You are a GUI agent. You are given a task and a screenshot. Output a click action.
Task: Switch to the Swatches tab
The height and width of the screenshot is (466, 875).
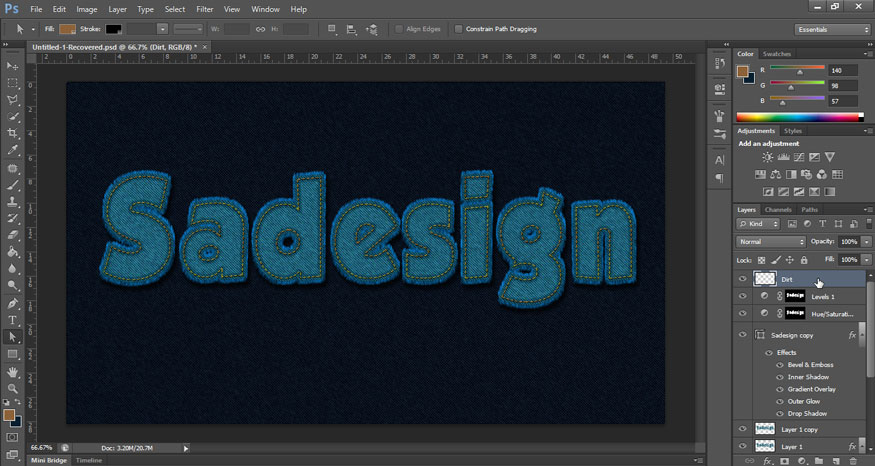(x=777, y=54)
